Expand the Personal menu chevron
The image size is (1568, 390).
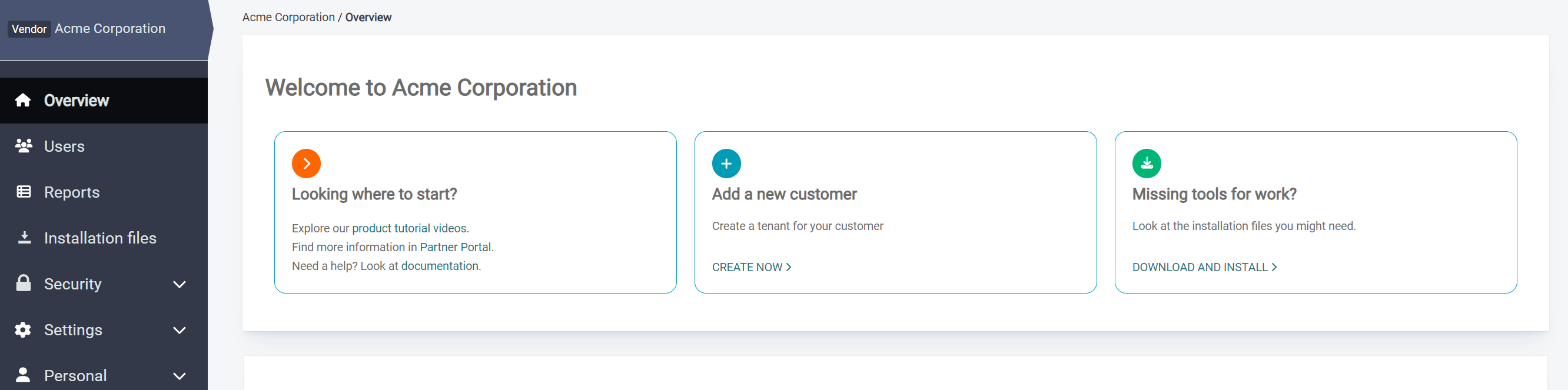(179, 376)
